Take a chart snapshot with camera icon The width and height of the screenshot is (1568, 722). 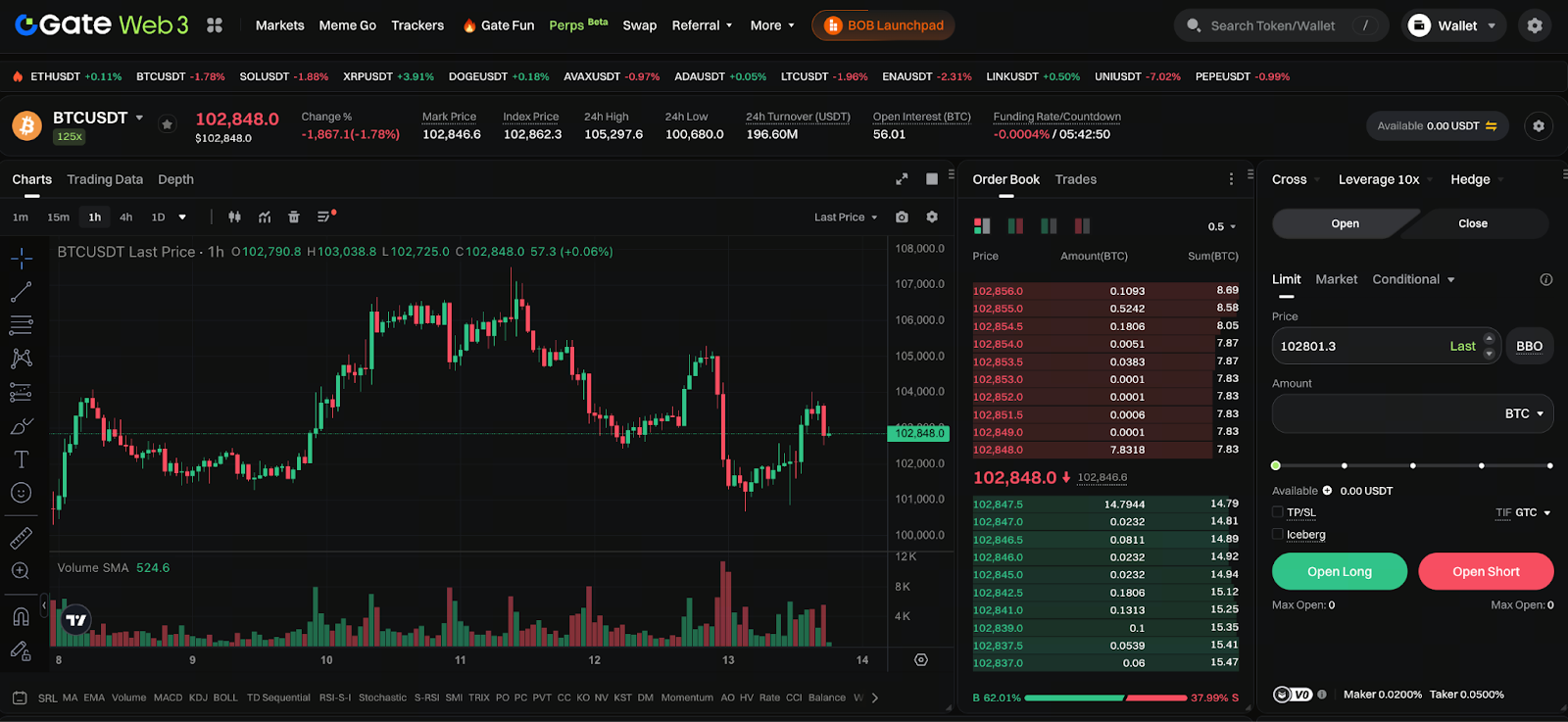902,217
